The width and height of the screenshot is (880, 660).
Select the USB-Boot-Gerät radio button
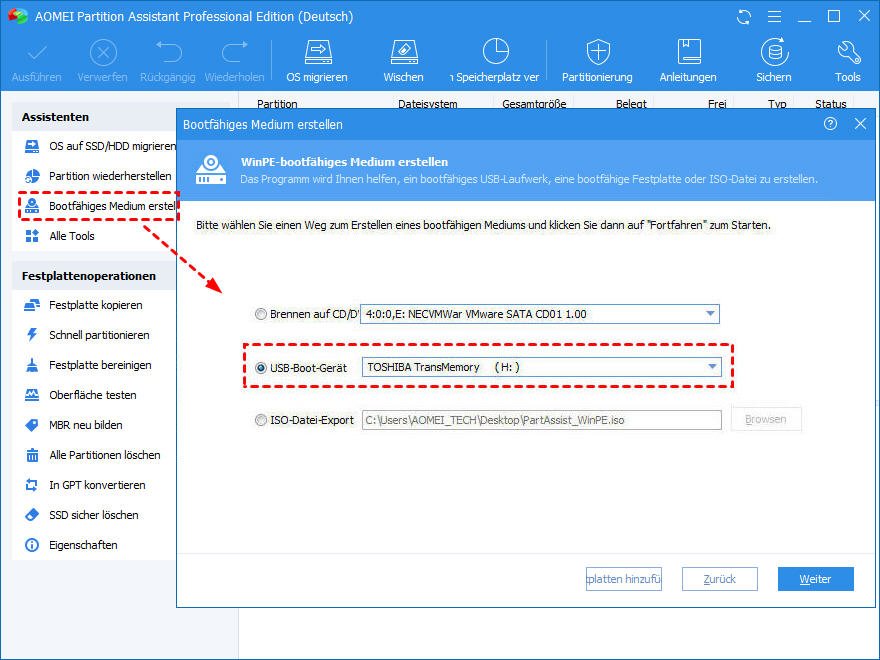point(260,368)
